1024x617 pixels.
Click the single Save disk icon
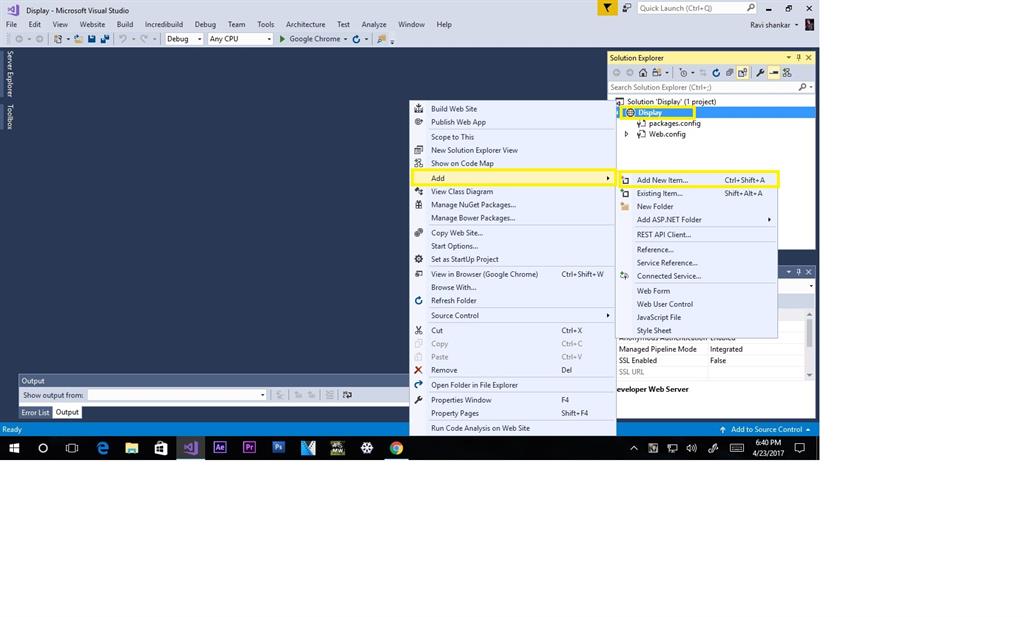click(91, 39)
